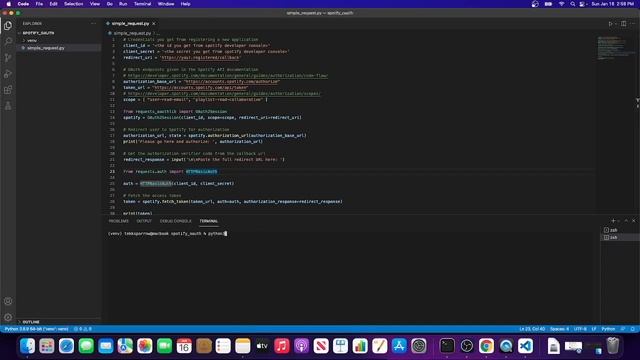Close the terminal panel
This screenshot has height=360, width=640.
pos(634,221)
